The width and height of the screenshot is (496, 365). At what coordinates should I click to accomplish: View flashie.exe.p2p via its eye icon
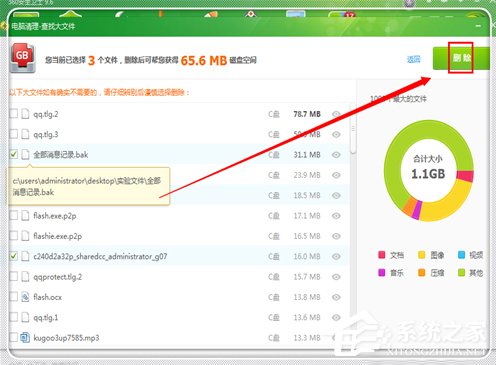[x=336, y=236]
